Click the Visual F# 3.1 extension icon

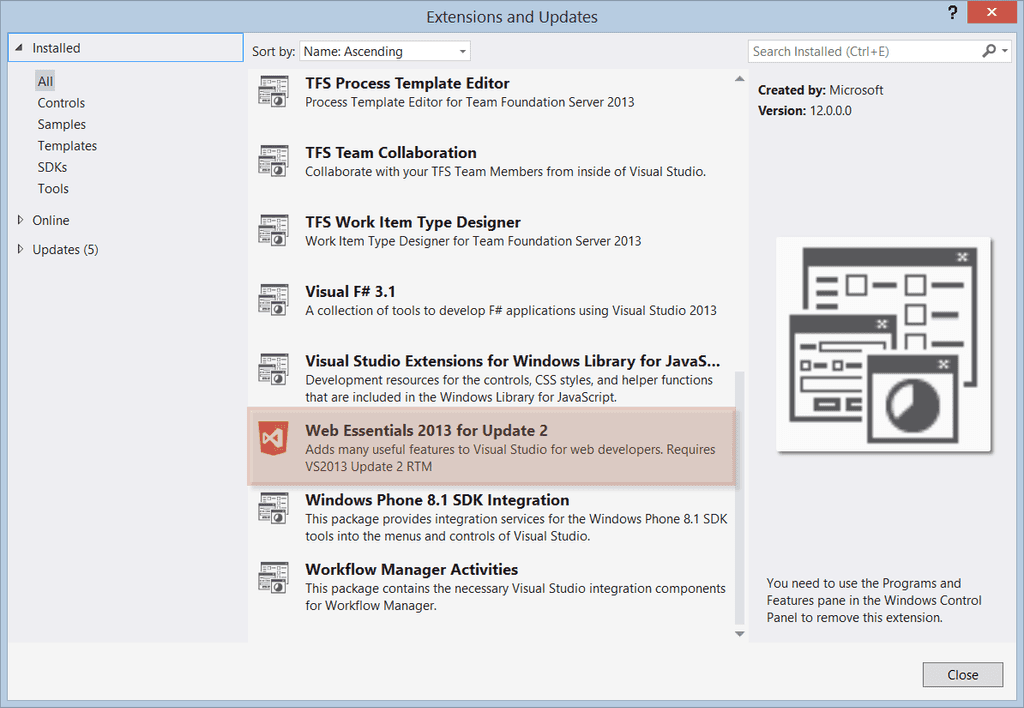pyautogui.click(x=273, y=299)
